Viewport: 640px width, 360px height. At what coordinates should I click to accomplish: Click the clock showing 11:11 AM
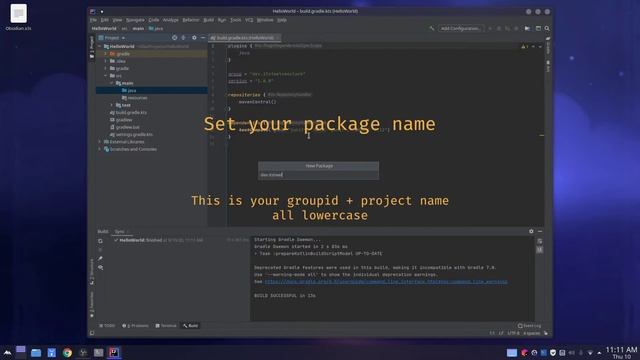pyautogui.click(x=621, y=350)
